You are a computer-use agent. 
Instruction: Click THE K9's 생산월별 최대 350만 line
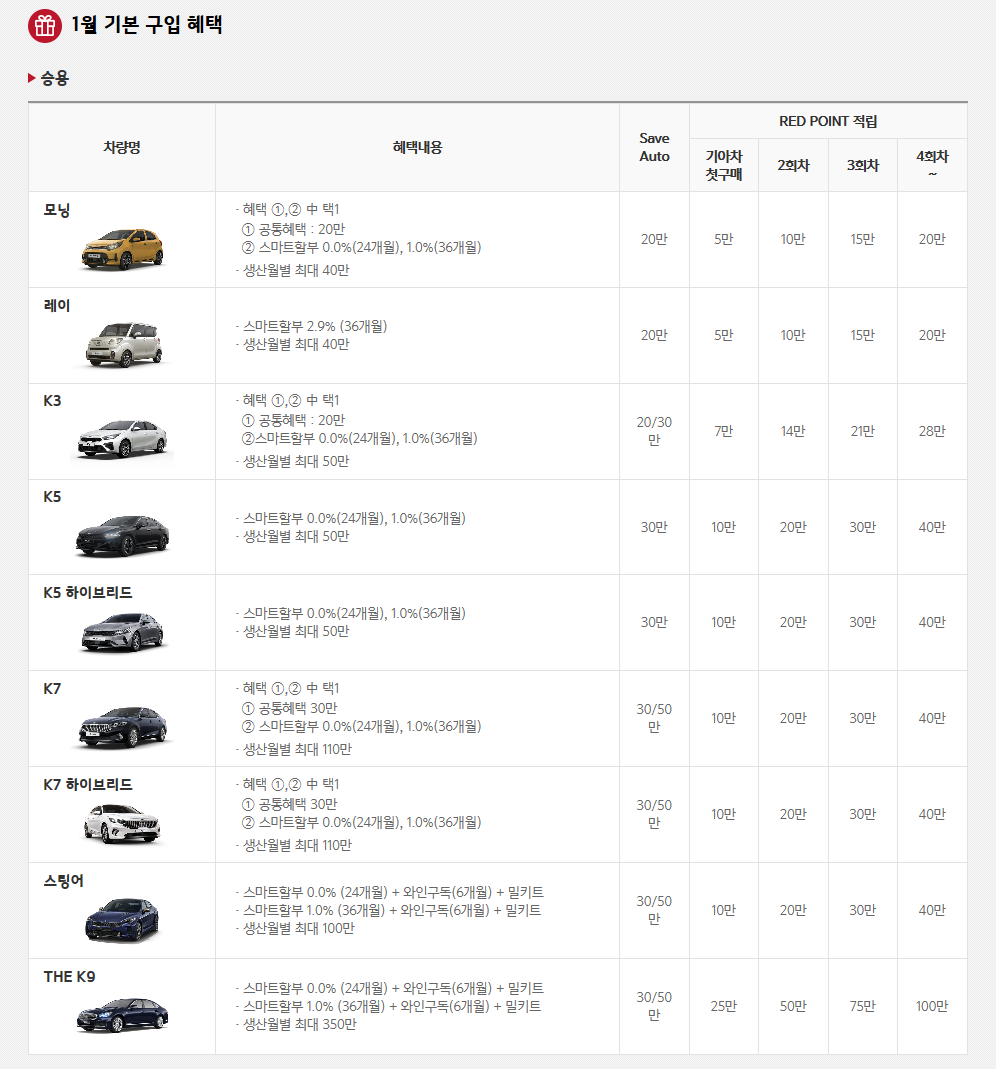(299, 1025)
